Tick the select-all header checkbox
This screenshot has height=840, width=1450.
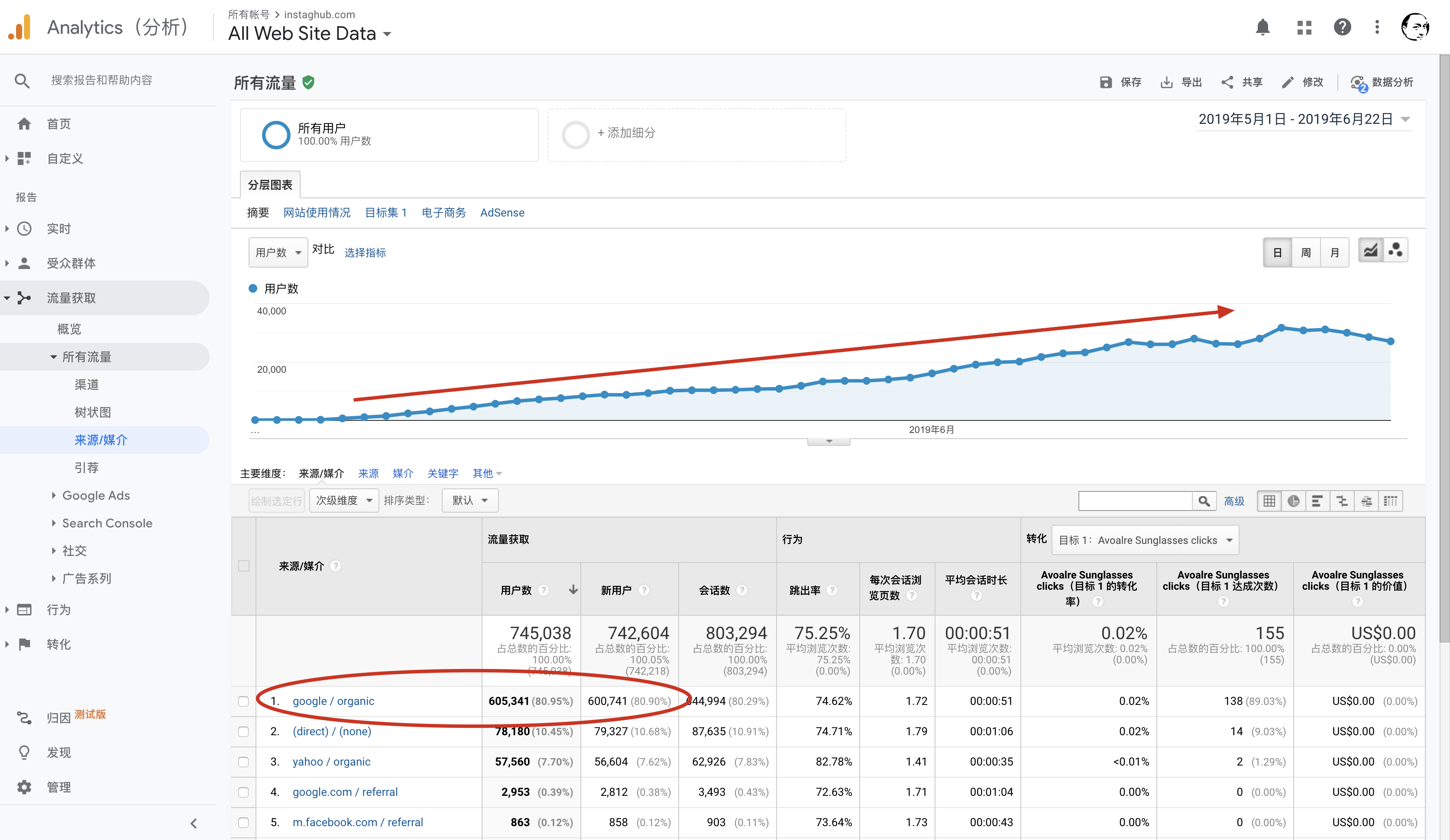point(243,565)
